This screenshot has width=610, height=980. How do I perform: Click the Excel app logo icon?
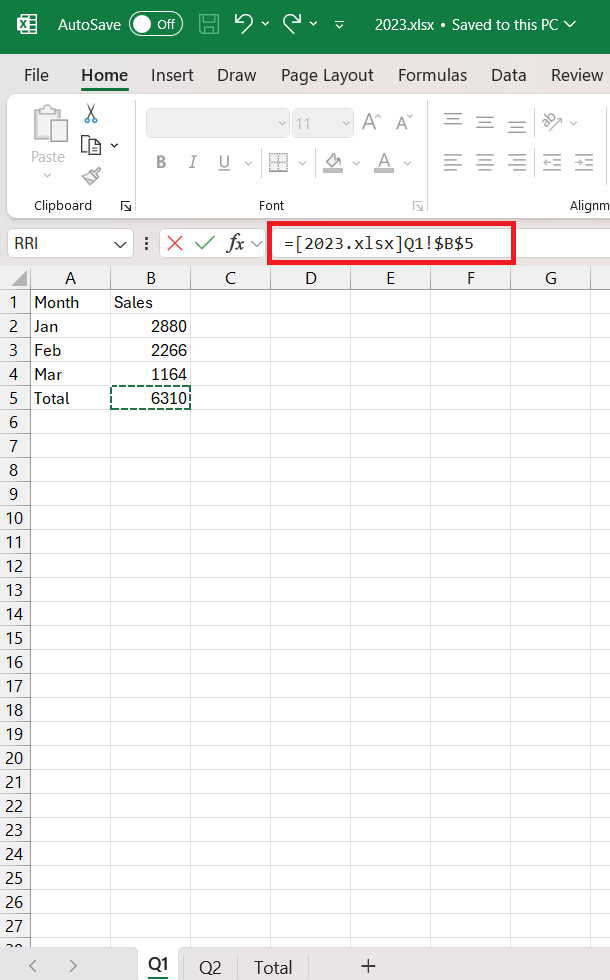coord(27,24)
